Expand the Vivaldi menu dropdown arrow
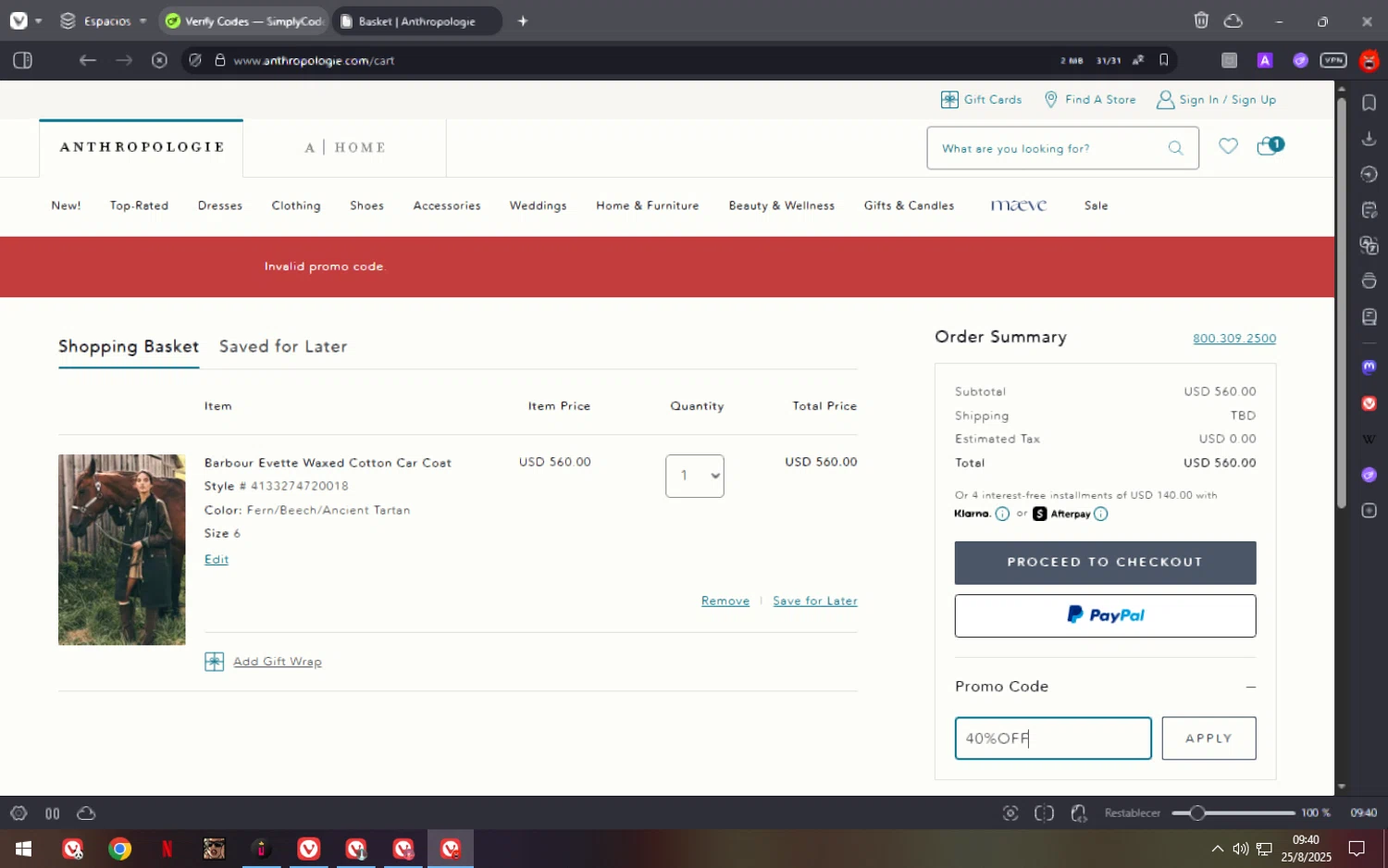Viewport: 1388px width, 868px height. point(38,20)
